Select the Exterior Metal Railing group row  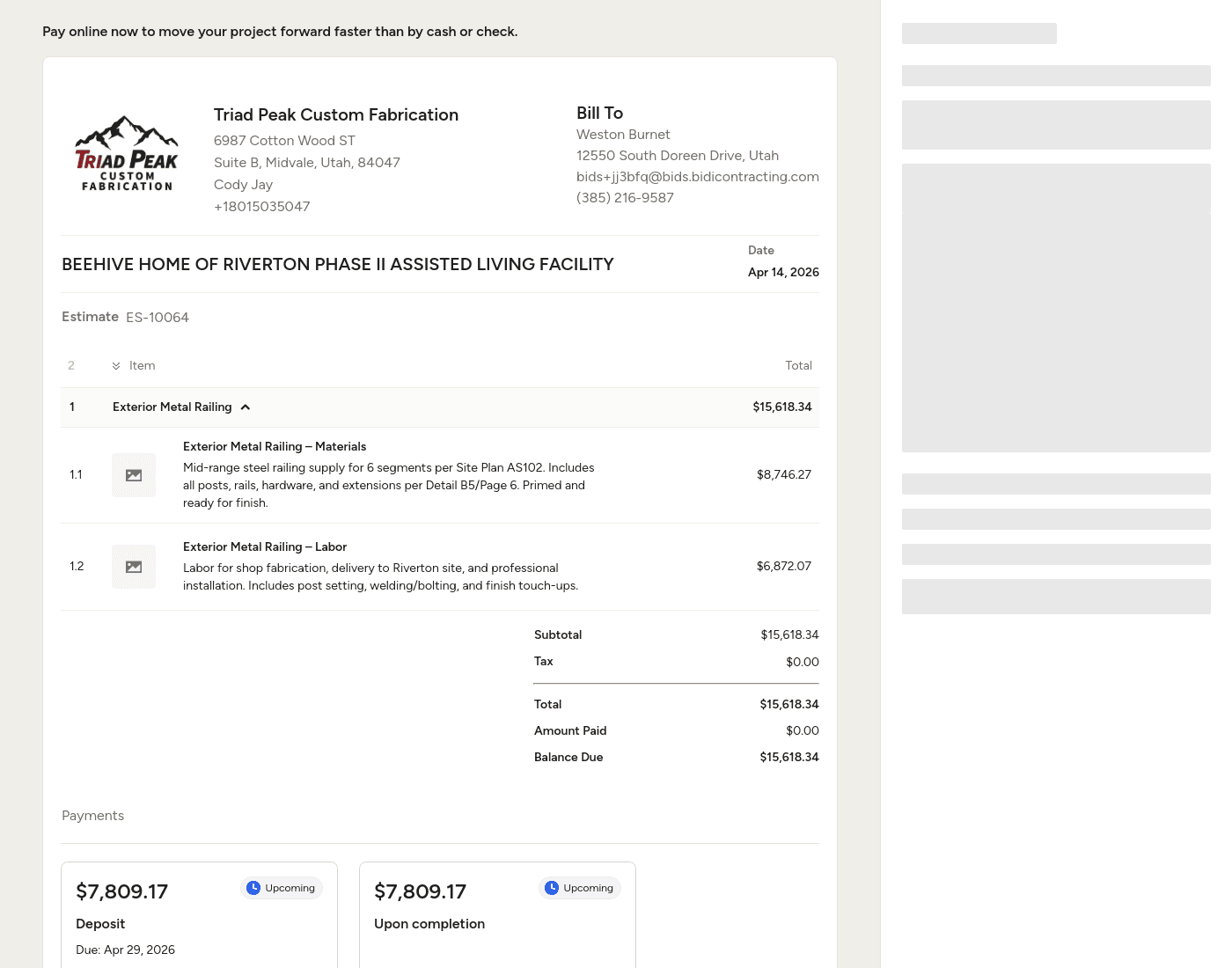[440, 407]
